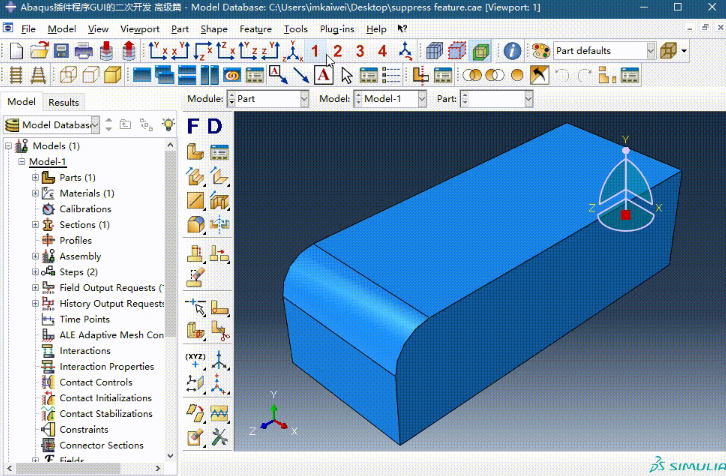This screenshot has width=726, height=476.
Task: Click the Create Part icon in toolbox
Action: [x=196, y=152]
